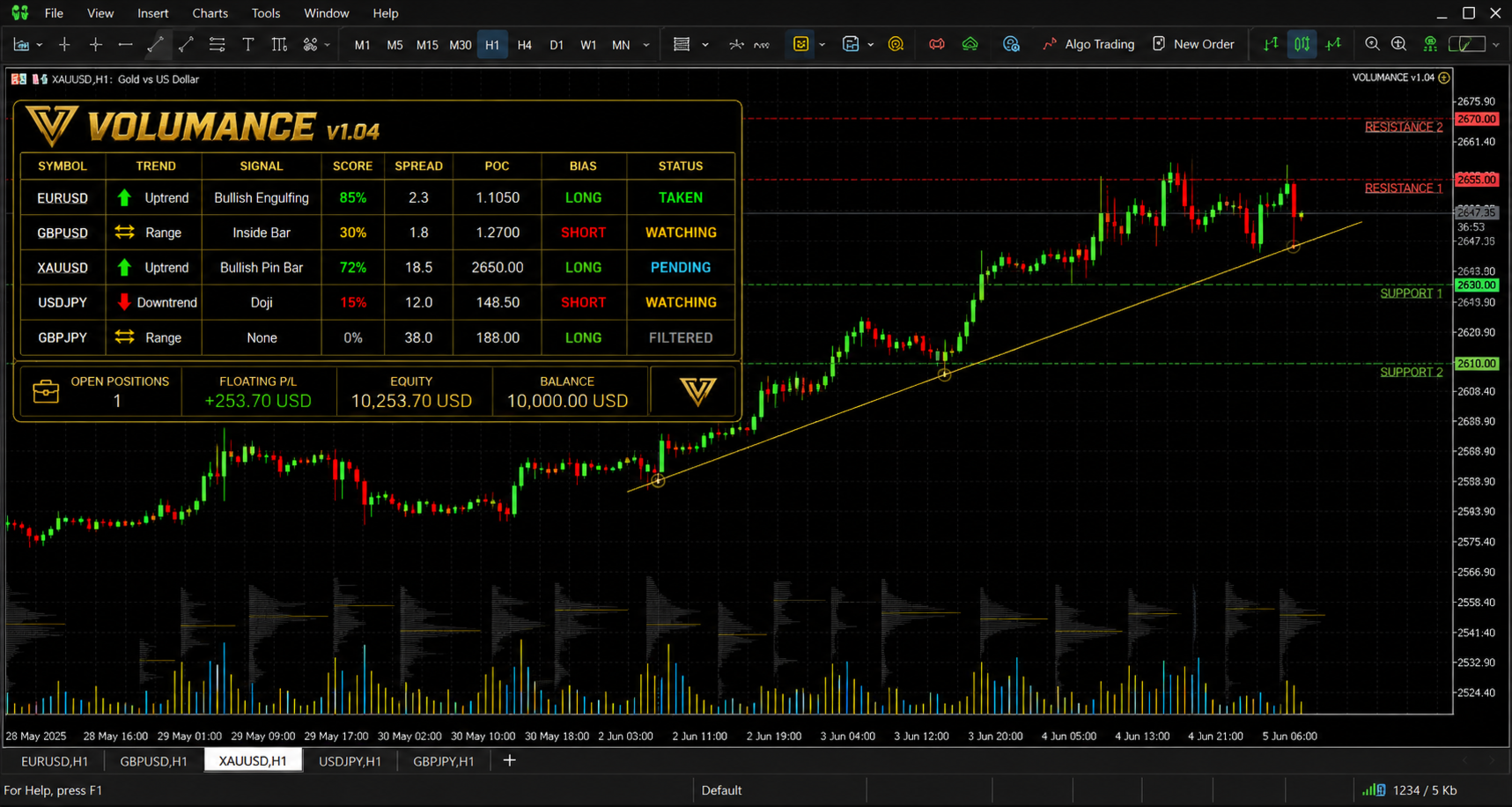Click the yellow square toolbar icon
This screenshot has height=807, width=1512.
(800, 44)
